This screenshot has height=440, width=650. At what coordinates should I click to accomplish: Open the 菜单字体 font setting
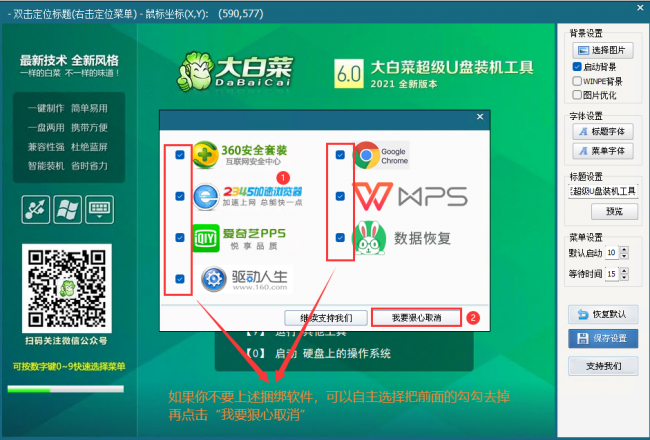603,151
